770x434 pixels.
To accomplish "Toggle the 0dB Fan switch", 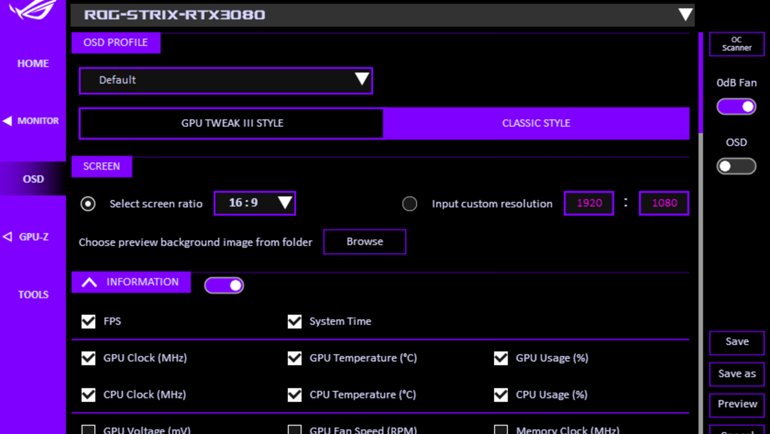I will point(736,107).
